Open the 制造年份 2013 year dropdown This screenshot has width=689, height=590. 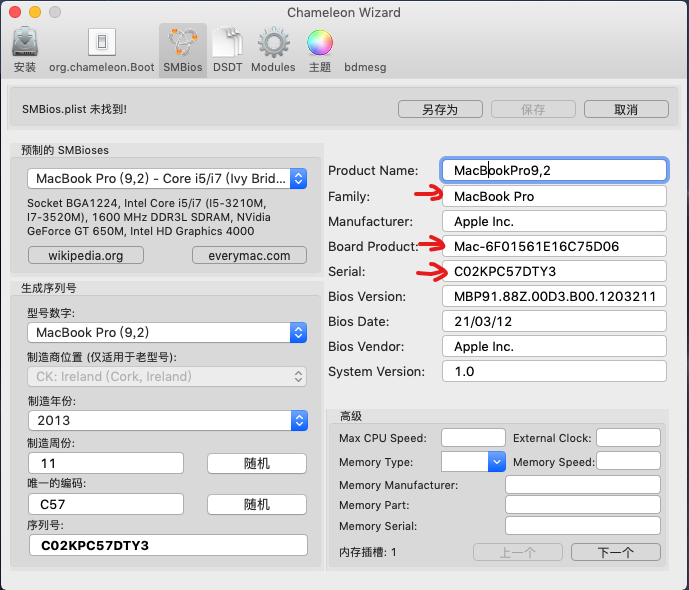pos(168,420)
